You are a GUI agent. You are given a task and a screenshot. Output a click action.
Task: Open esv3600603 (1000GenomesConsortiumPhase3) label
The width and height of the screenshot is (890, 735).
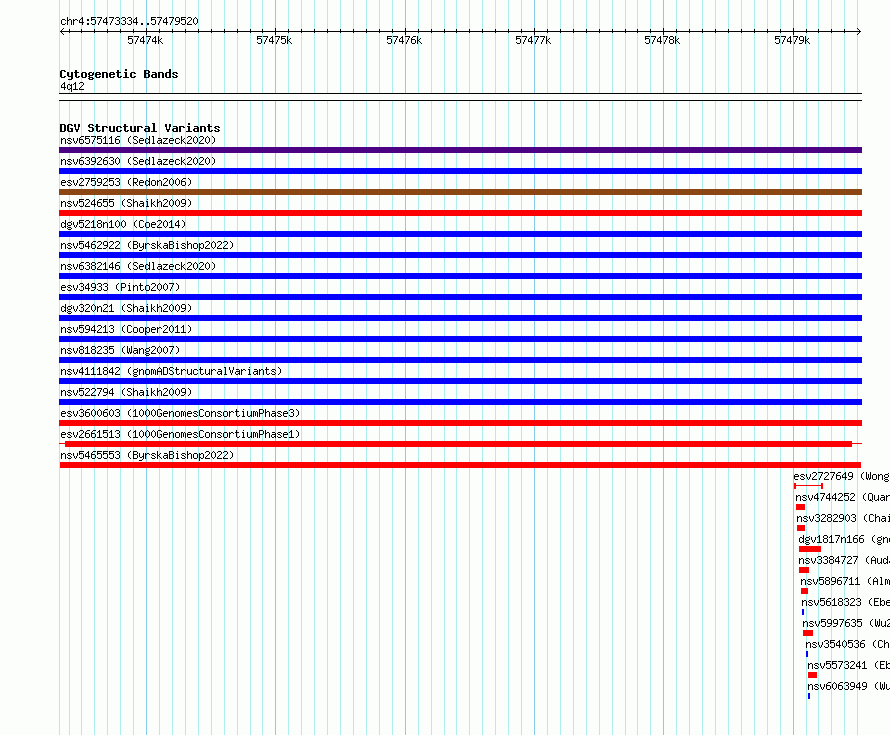[x=180, y=413]
